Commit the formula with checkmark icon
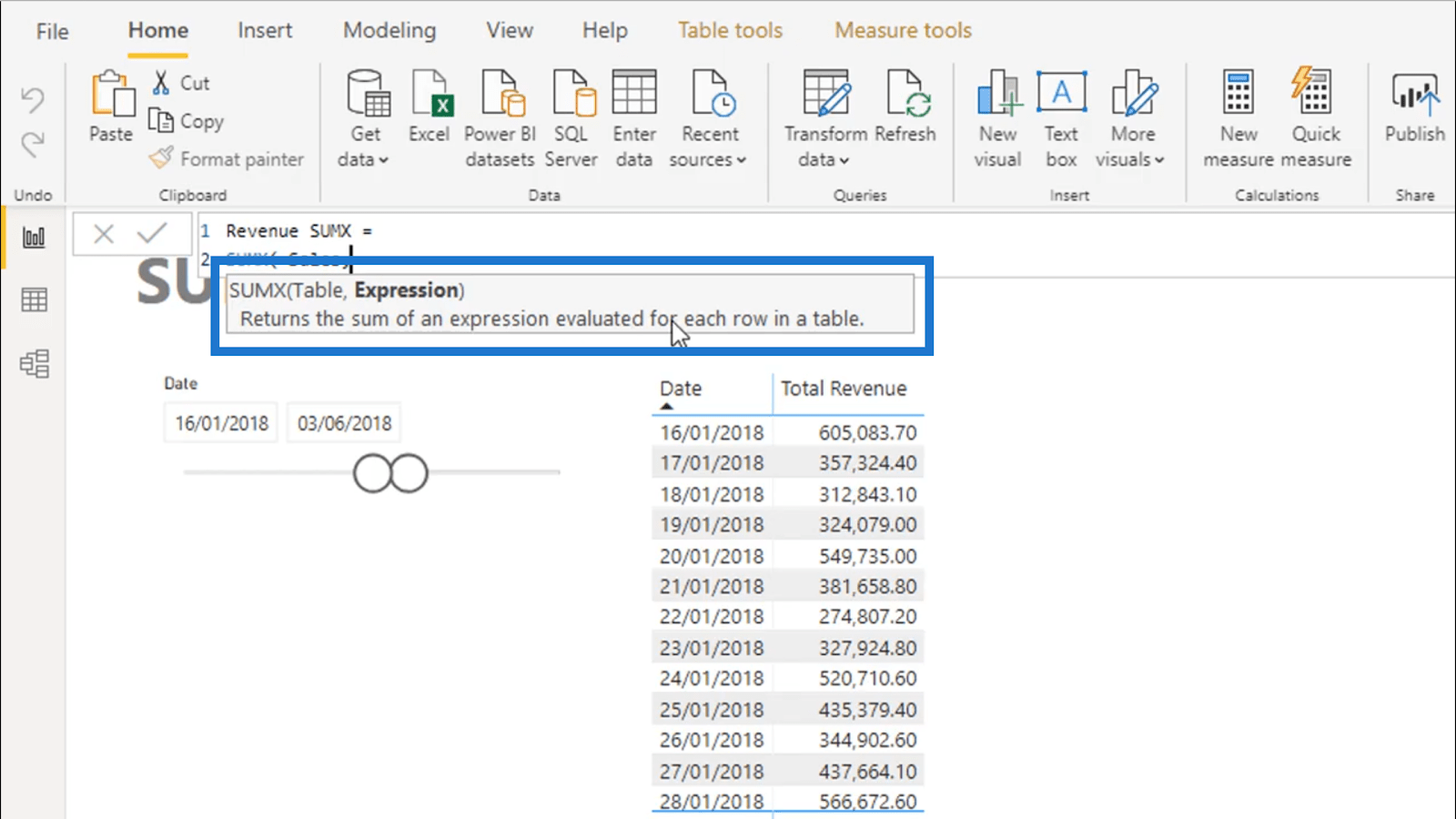Screen dimensions: 1456x819 point(152,234)
